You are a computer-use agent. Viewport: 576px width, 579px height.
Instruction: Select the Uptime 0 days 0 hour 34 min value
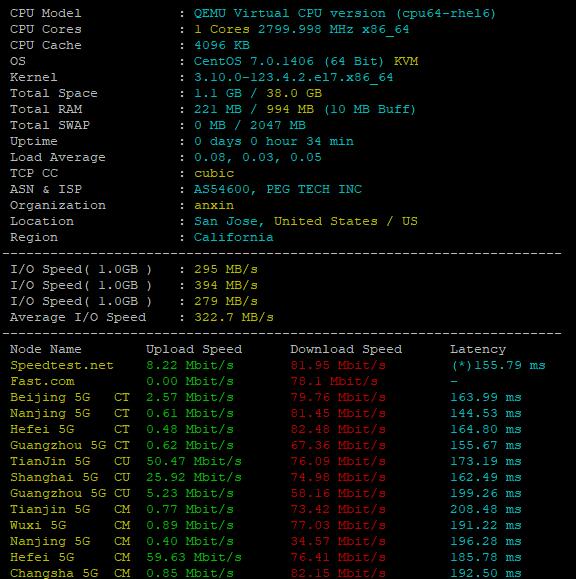(274, 141)
